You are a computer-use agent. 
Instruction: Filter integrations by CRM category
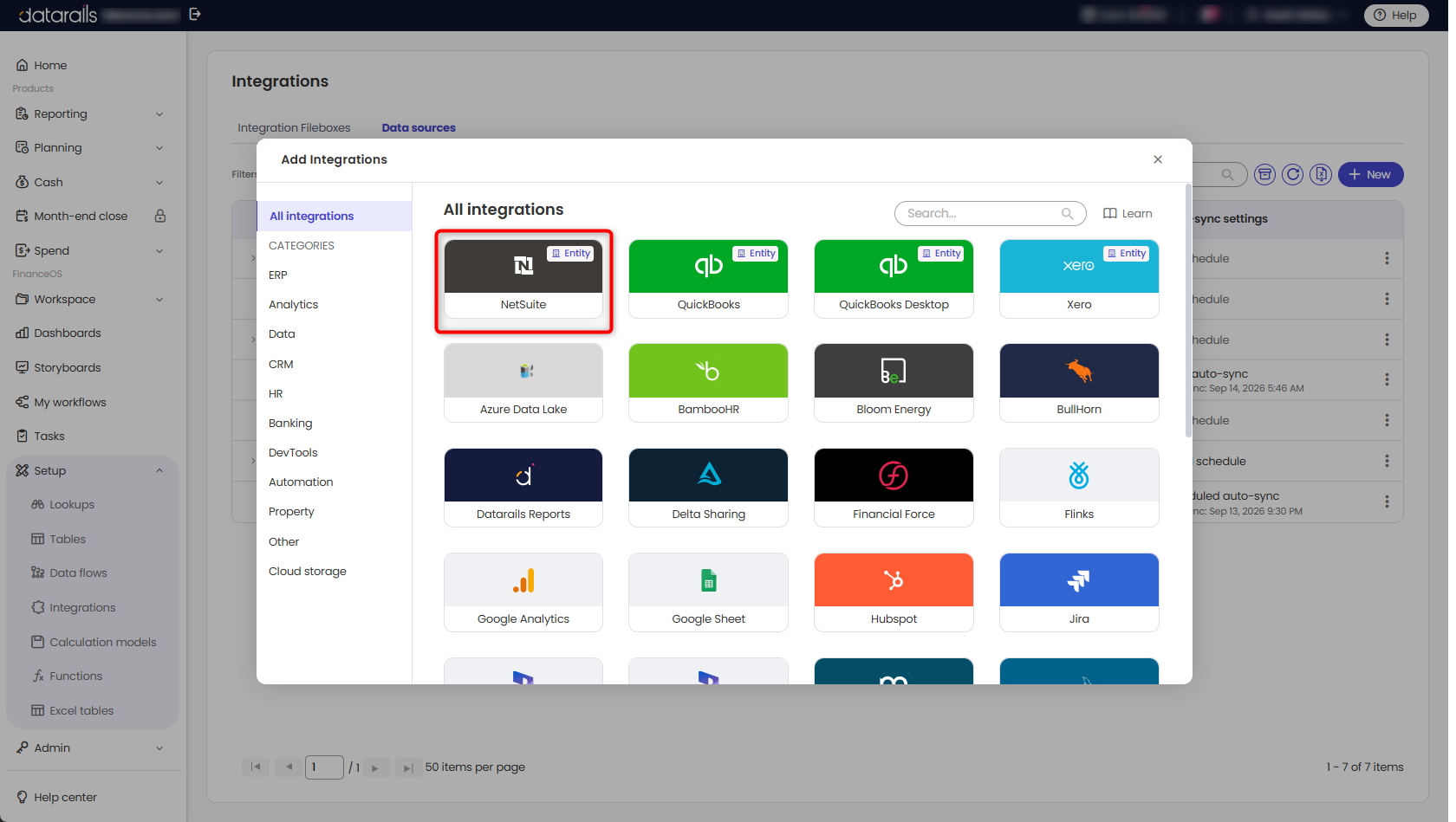pyautogui.click(x=281, y=365)
